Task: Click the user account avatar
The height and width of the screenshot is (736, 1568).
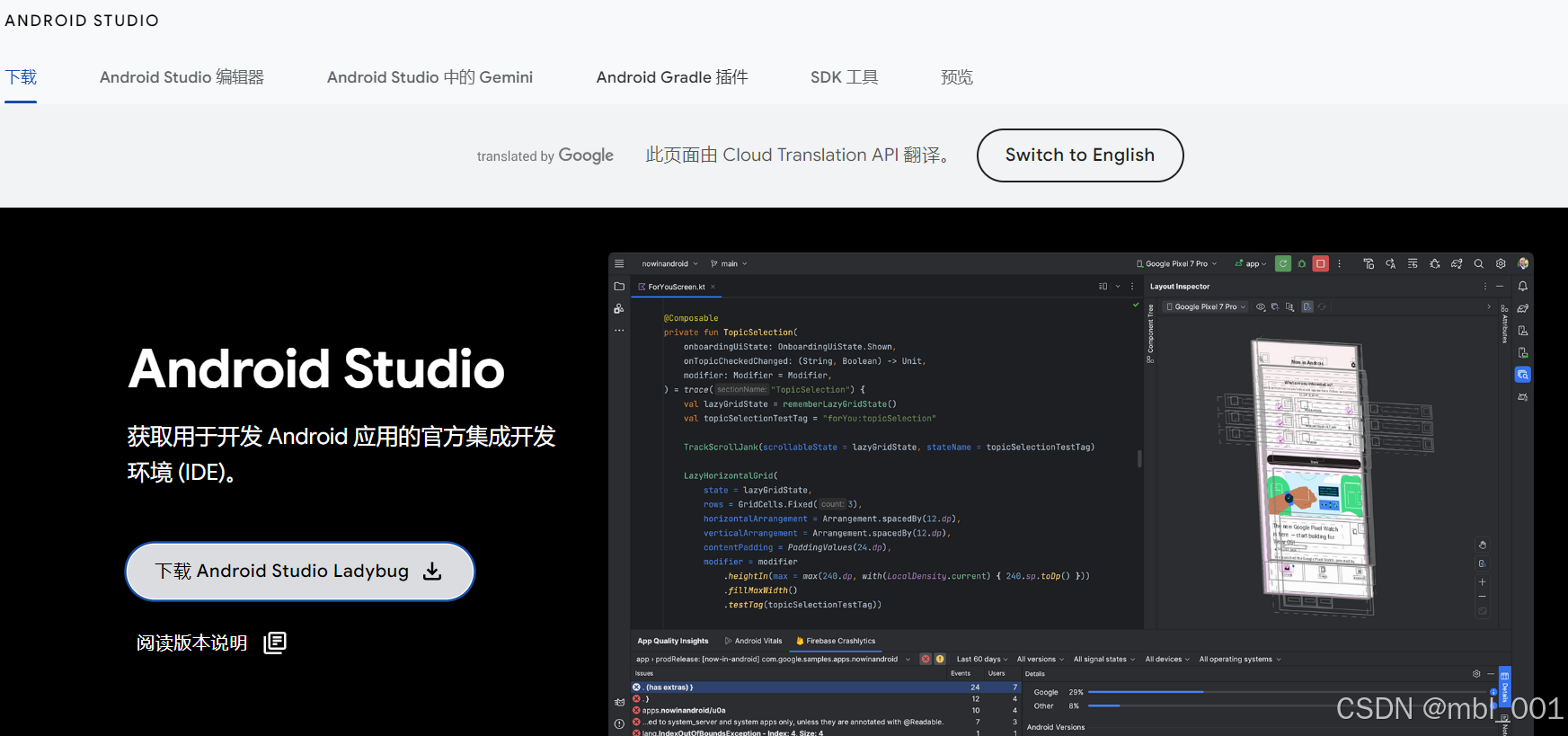Action: pos(1523,263)
